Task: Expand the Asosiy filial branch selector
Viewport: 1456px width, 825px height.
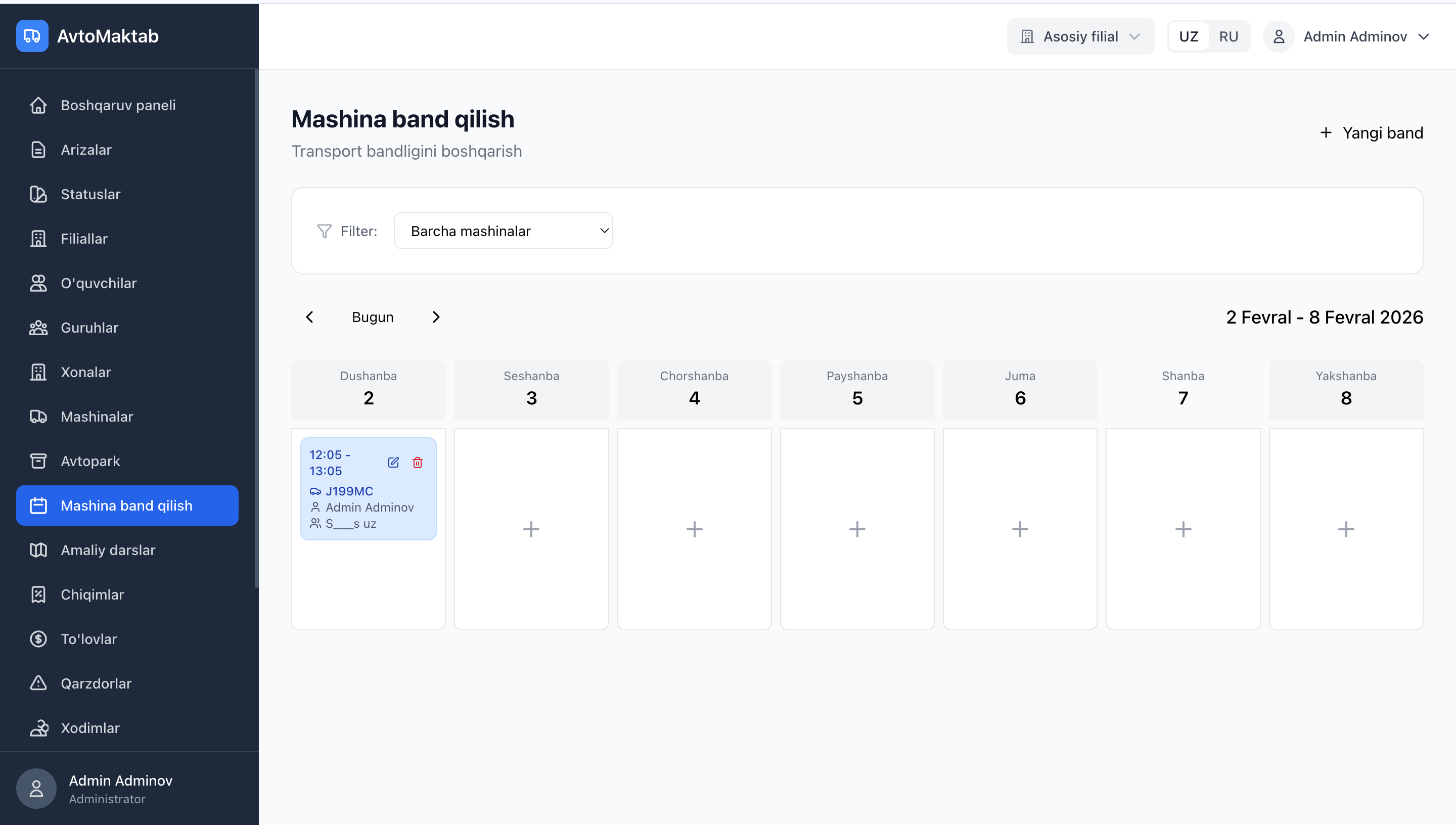Action: (x=1080, y=36)
